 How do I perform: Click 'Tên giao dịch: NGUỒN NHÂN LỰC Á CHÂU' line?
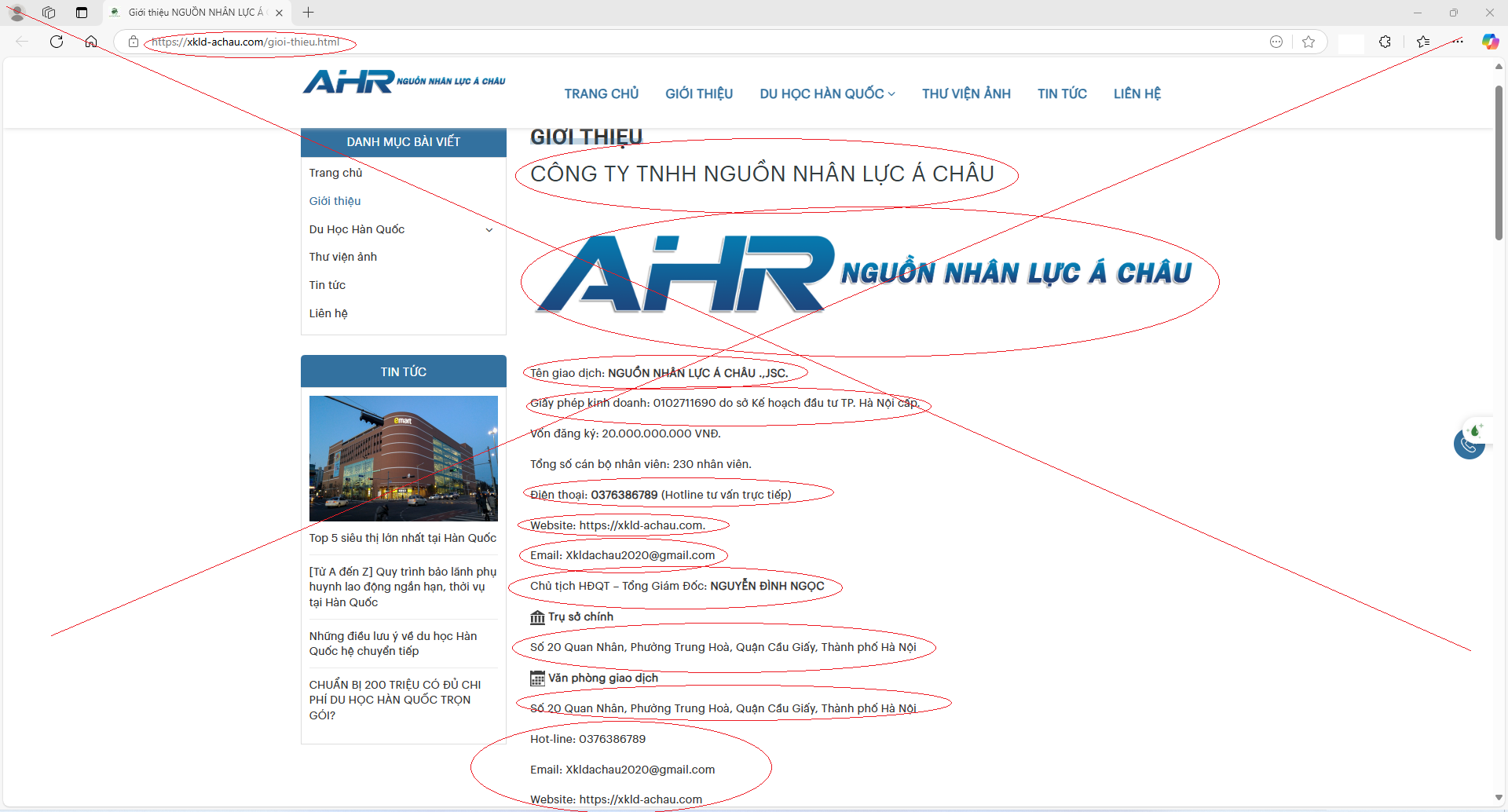coord(659,373)
